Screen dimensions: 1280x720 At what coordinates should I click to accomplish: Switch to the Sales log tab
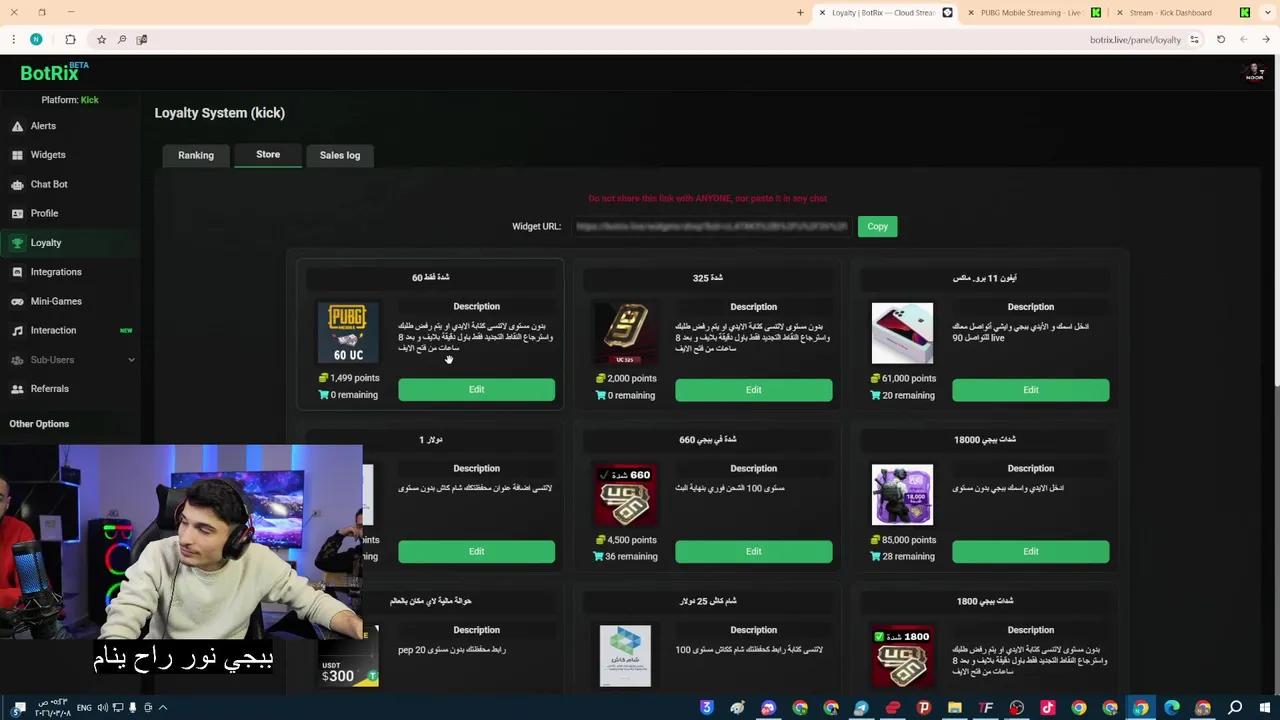click(340, 155)
